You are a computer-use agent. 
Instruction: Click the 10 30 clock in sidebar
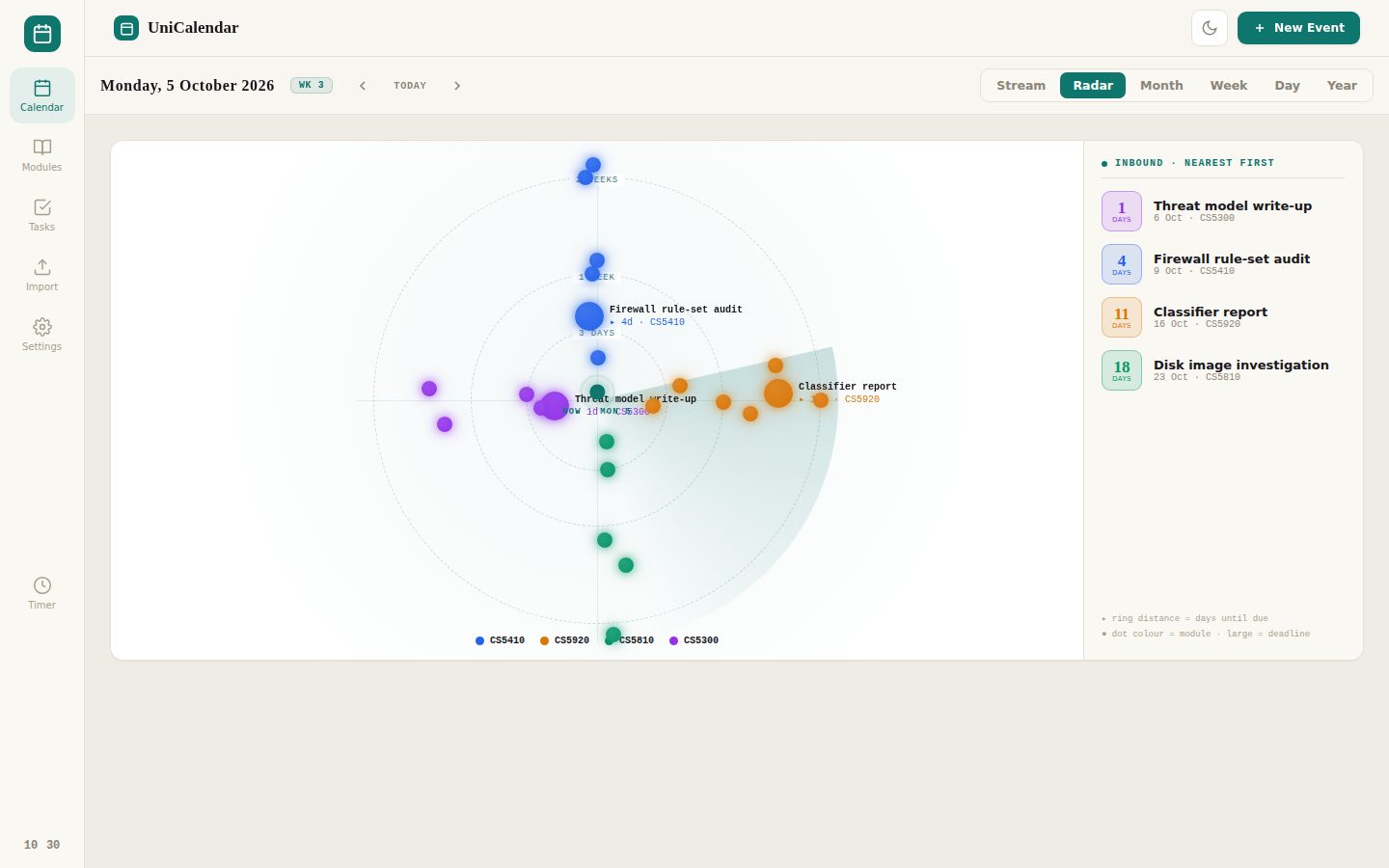(41, 845)
